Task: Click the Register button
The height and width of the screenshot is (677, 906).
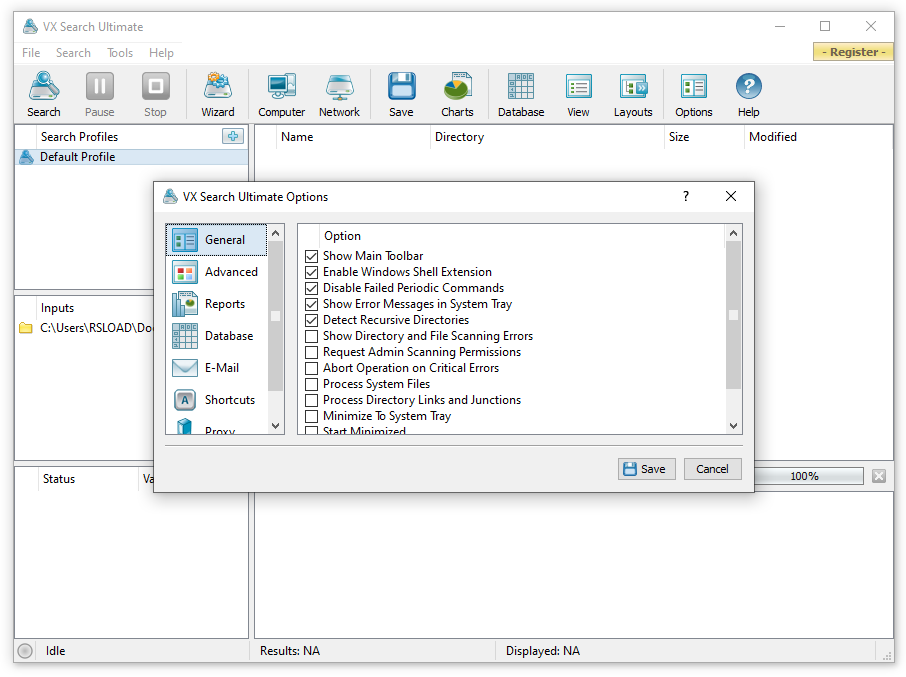Action: pyautogui.click(x=853, y=52)
